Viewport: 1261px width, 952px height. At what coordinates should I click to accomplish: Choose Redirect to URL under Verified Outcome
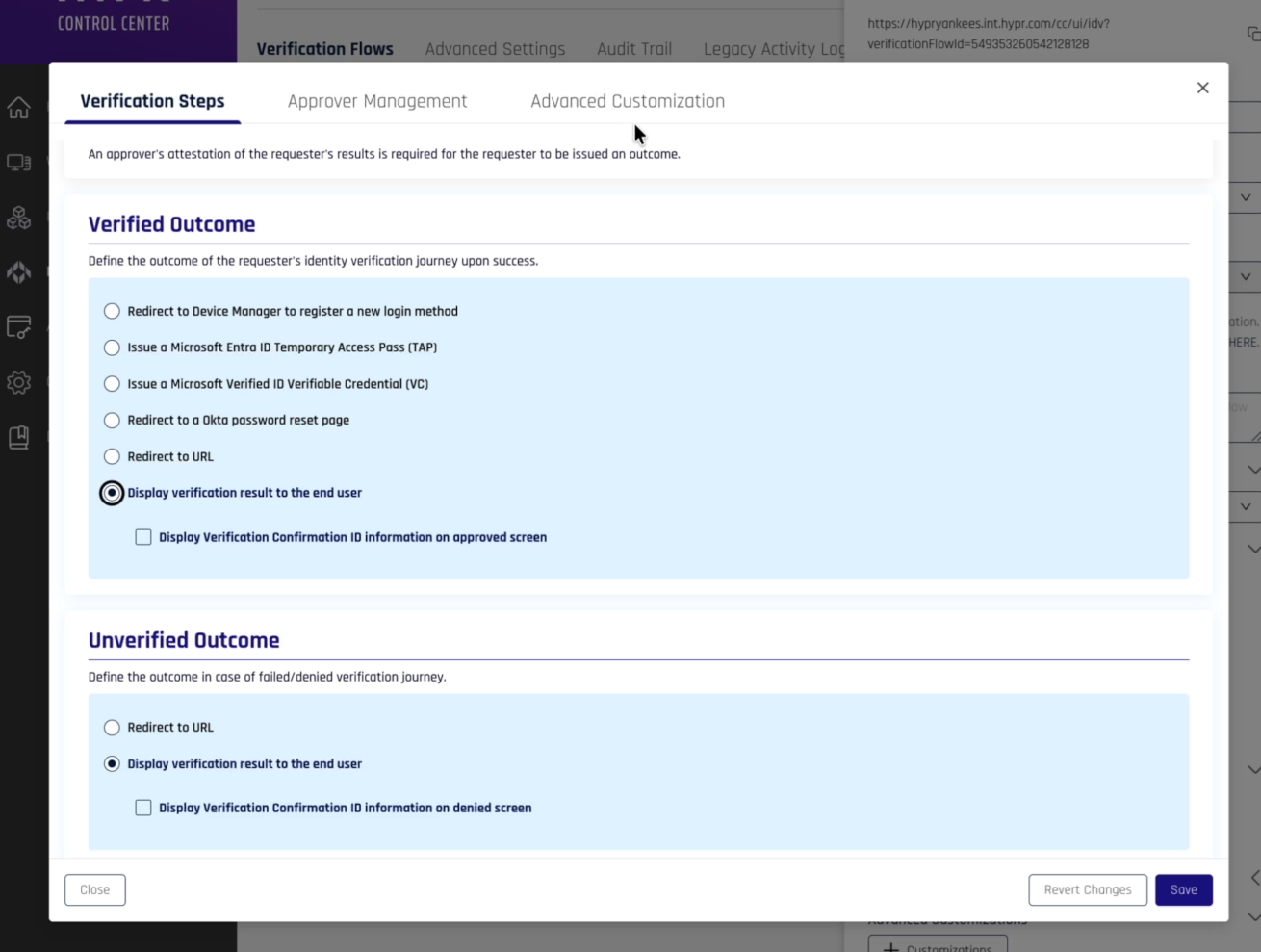point(112,456)
